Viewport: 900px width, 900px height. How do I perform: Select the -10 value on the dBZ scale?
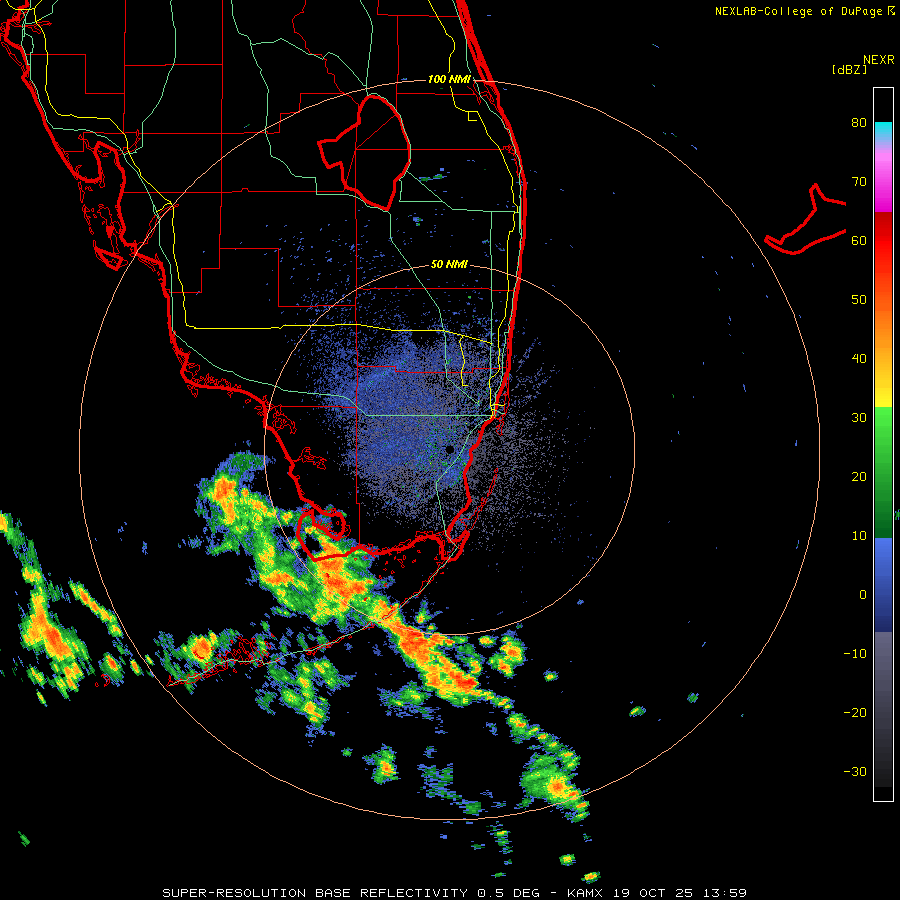tap(855, 654)
